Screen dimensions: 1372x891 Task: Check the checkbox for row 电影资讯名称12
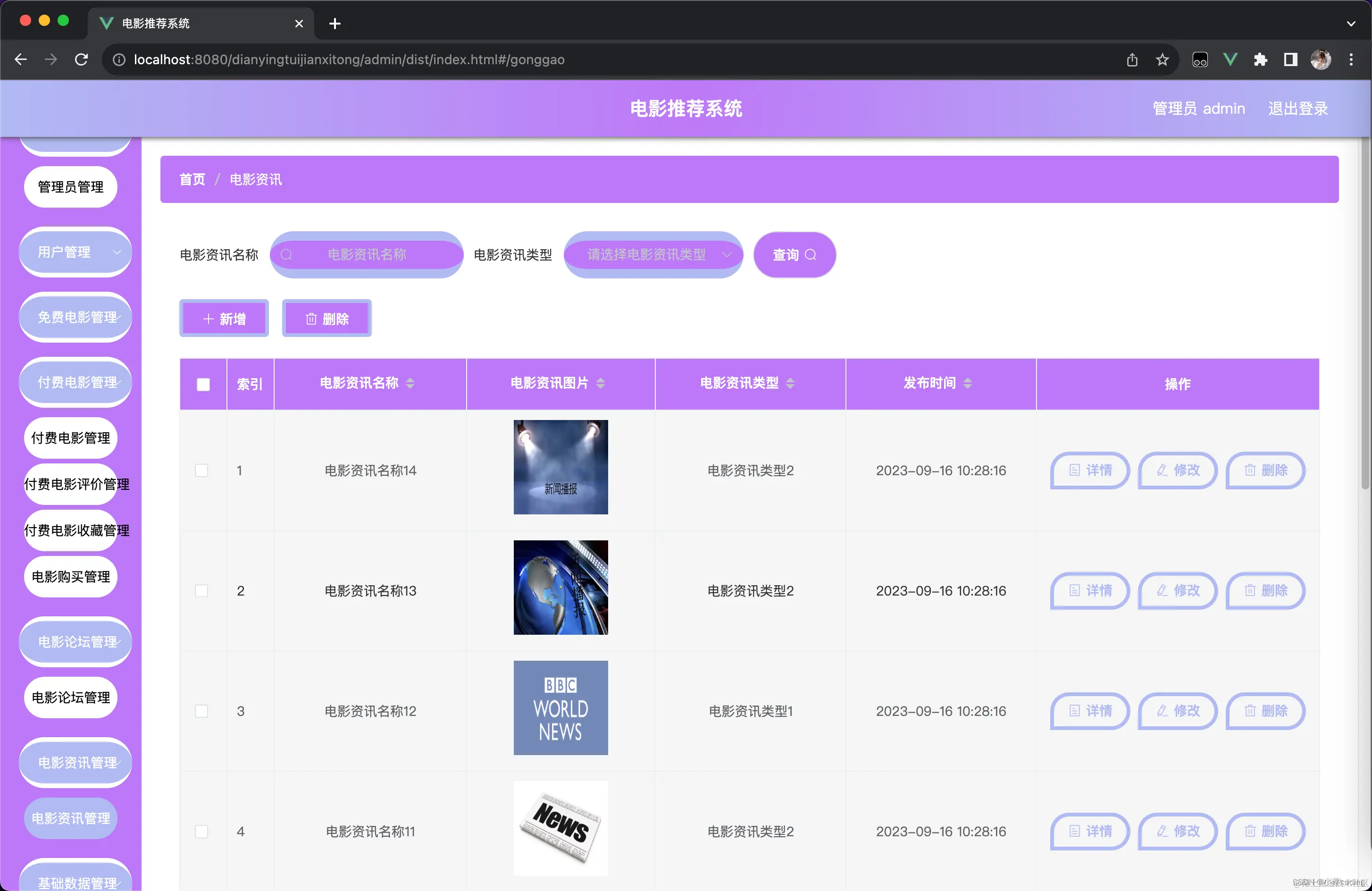(201, 711)
